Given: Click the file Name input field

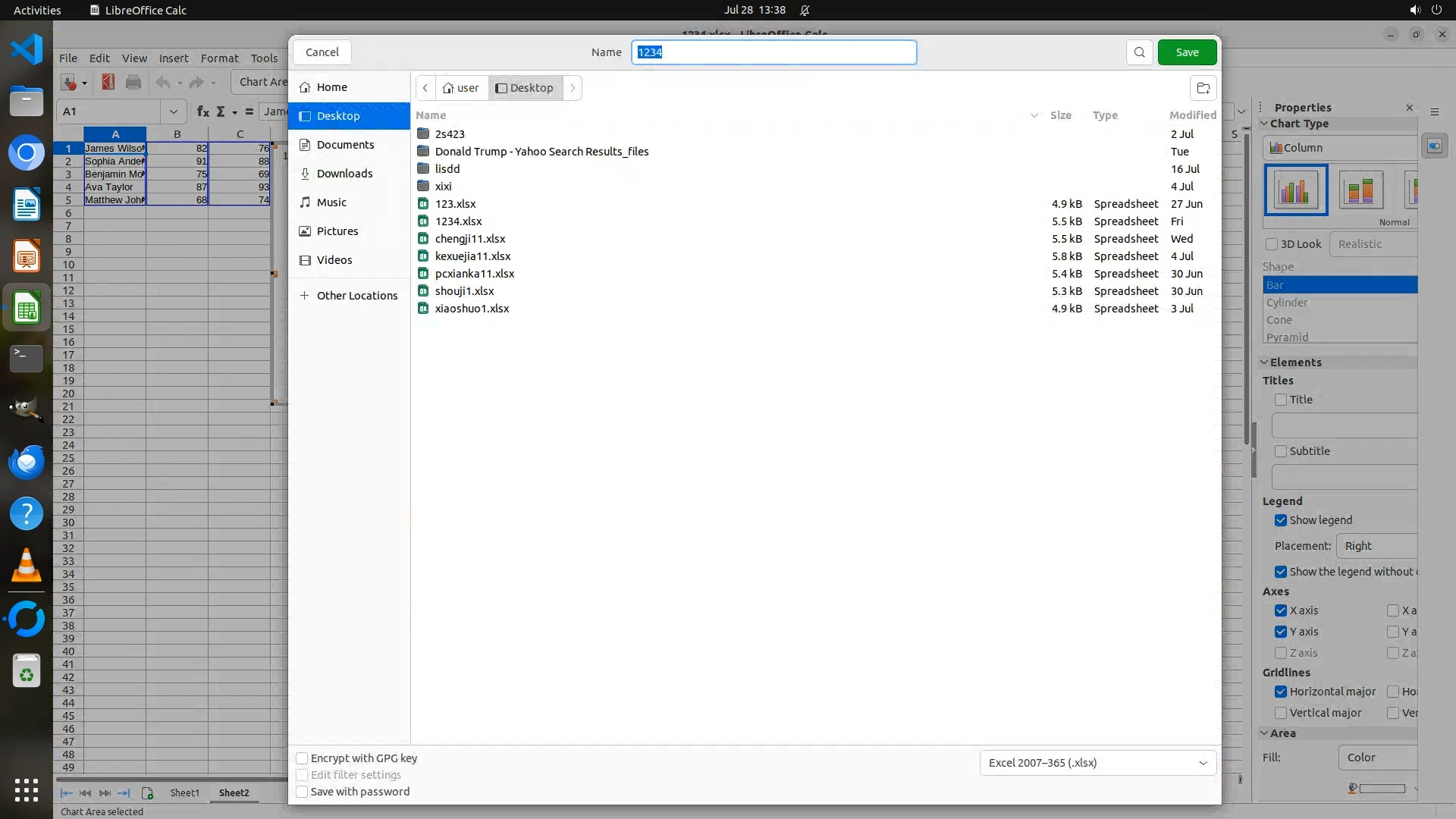Looking at the screenshot, I should click(x=773, y=52).
